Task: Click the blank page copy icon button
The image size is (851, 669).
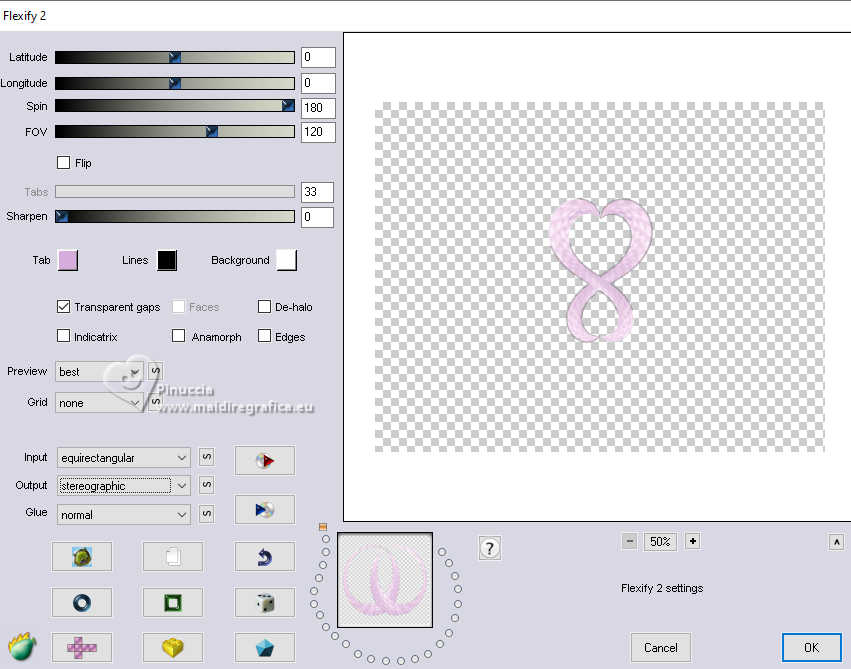Action: (173, 557)
